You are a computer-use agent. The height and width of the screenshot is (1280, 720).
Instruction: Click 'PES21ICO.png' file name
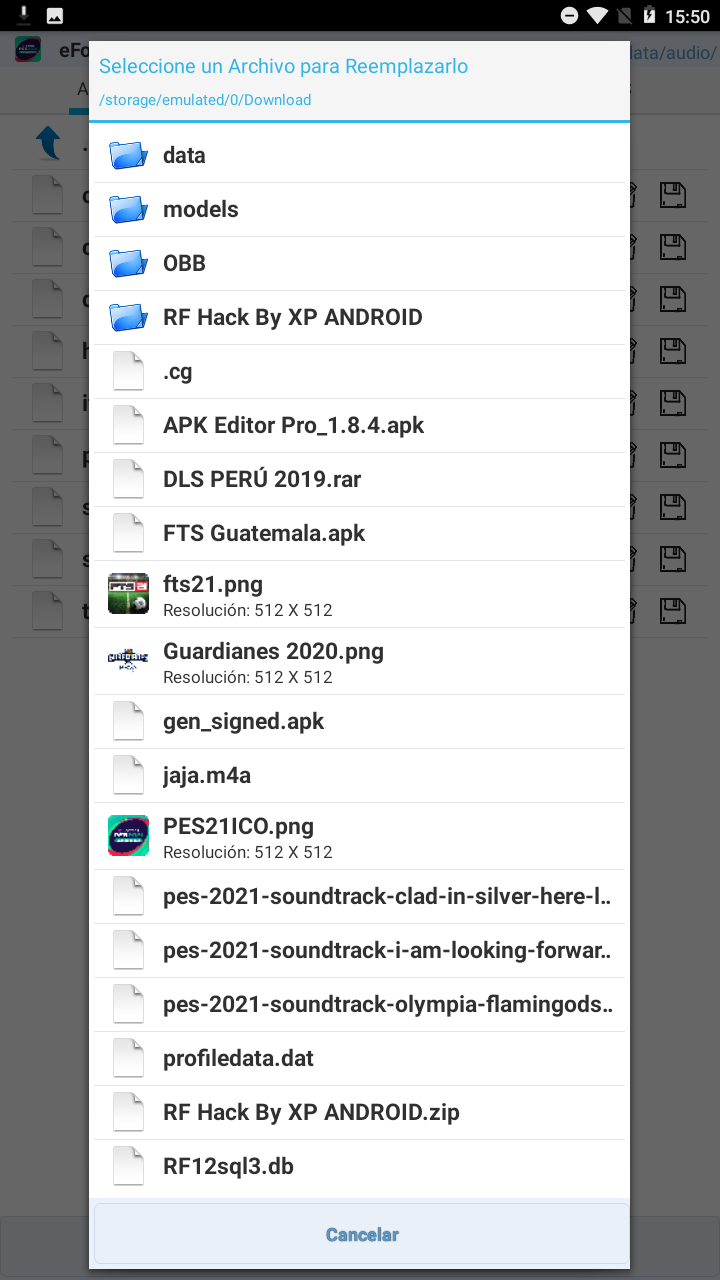[x=238, y=827]
